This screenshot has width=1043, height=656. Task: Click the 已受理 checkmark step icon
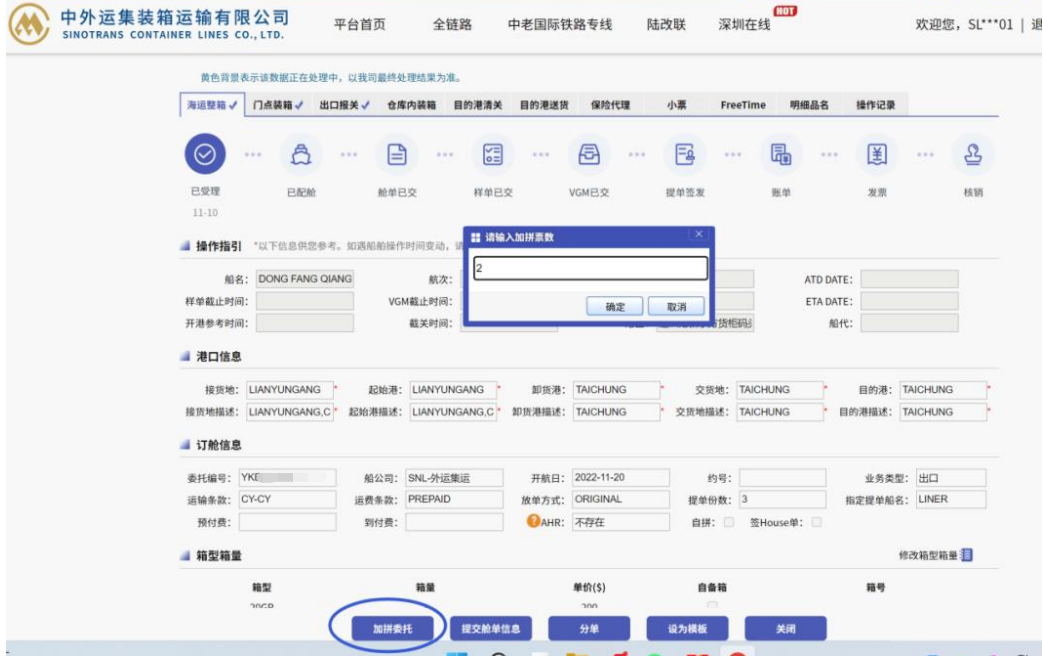coord(205,154)
